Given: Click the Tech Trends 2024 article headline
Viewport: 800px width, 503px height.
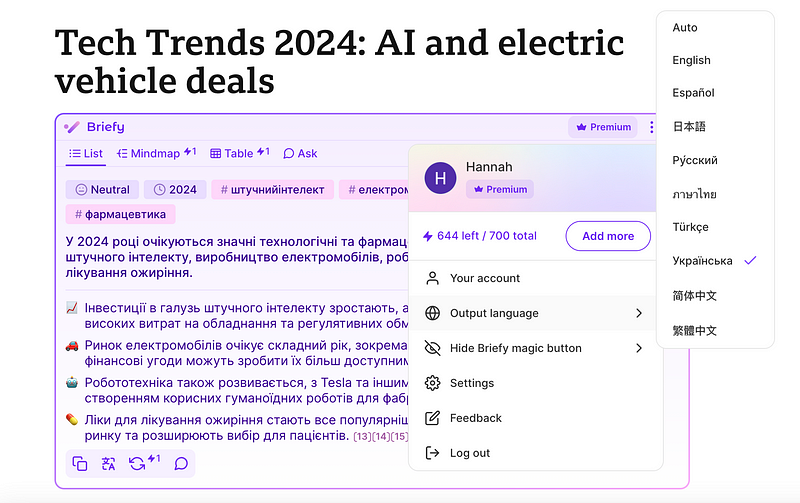Looking at the screenshot, I should (x=339, y=61).
